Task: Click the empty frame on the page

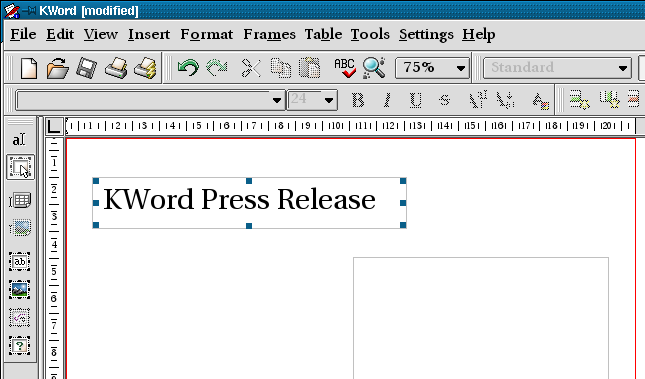Action: click(x=480, y=318)
